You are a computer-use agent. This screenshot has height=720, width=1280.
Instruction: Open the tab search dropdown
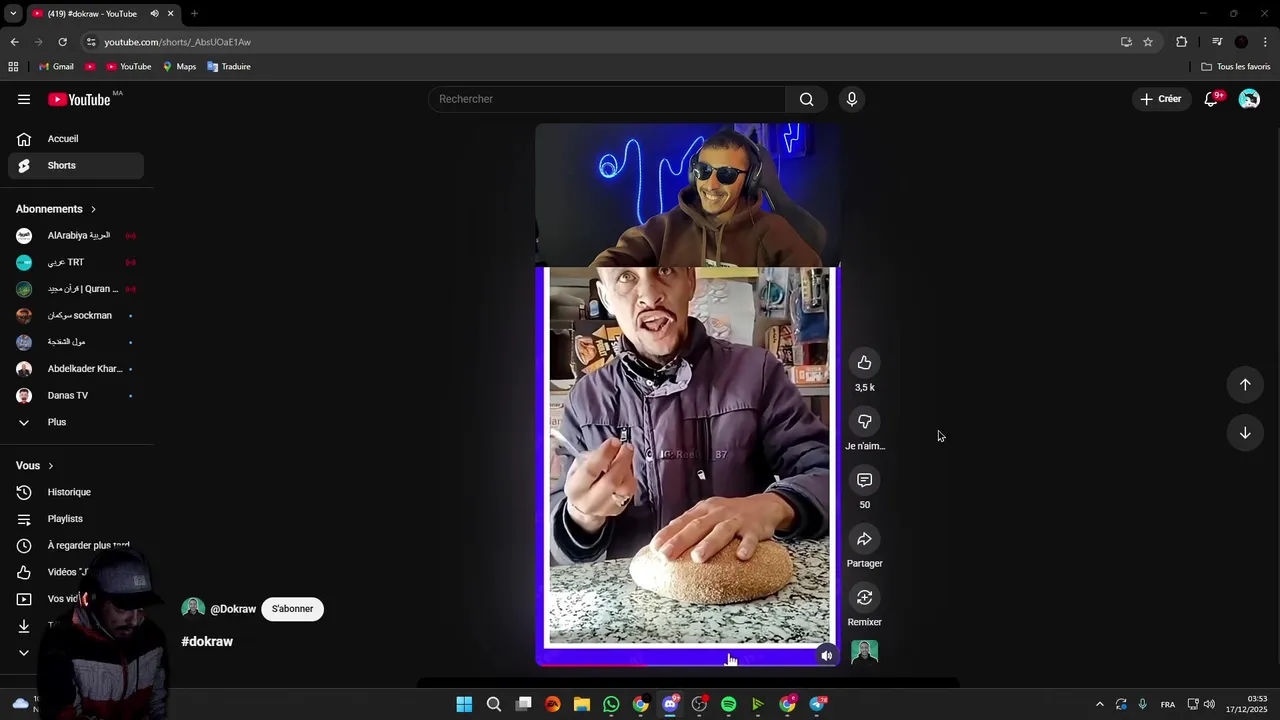(13, 14)
